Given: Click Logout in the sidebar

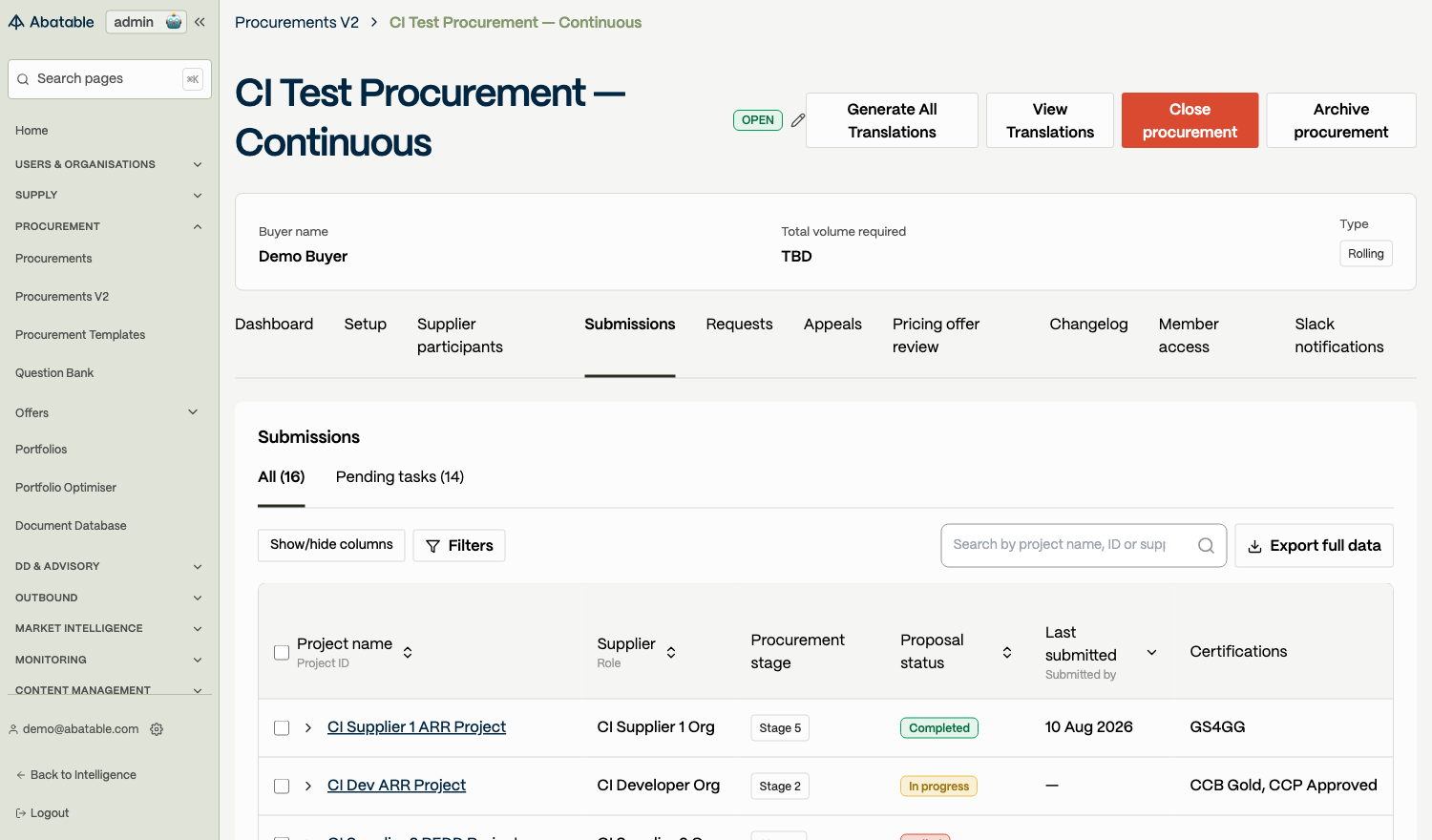Looking at the screenshot, I should pos(43,813).
